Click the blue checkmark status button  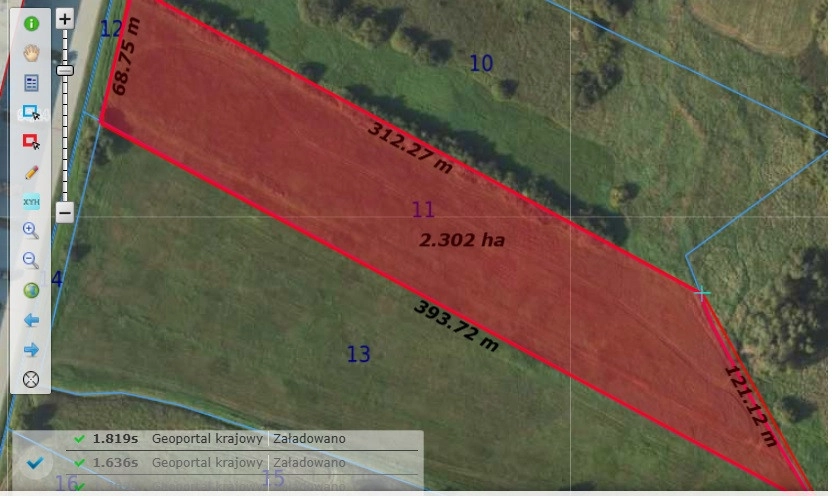coord(35,463)
